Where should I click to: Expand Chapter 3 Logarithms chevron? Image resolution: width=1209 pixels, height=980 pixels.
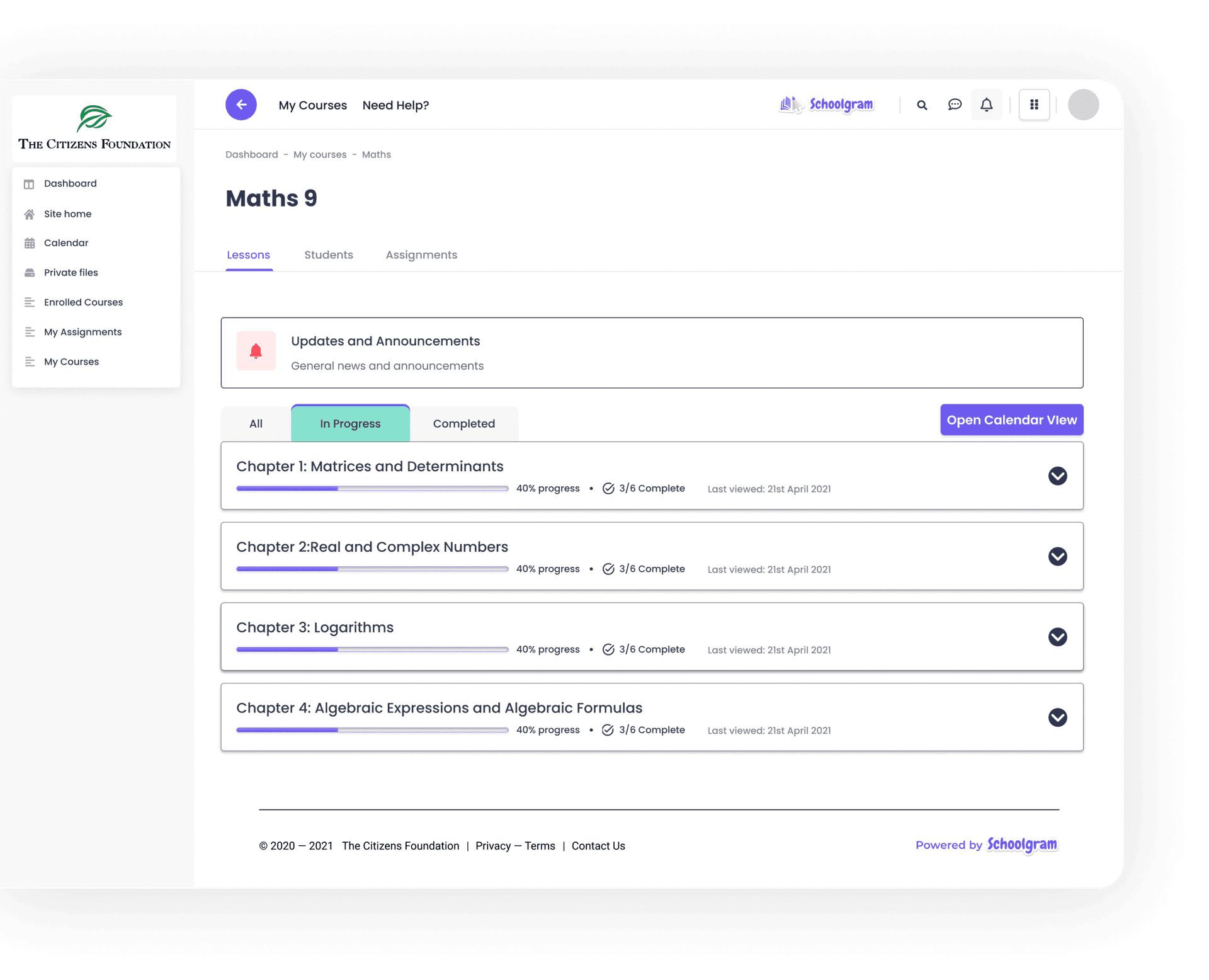pos(1057,637)
